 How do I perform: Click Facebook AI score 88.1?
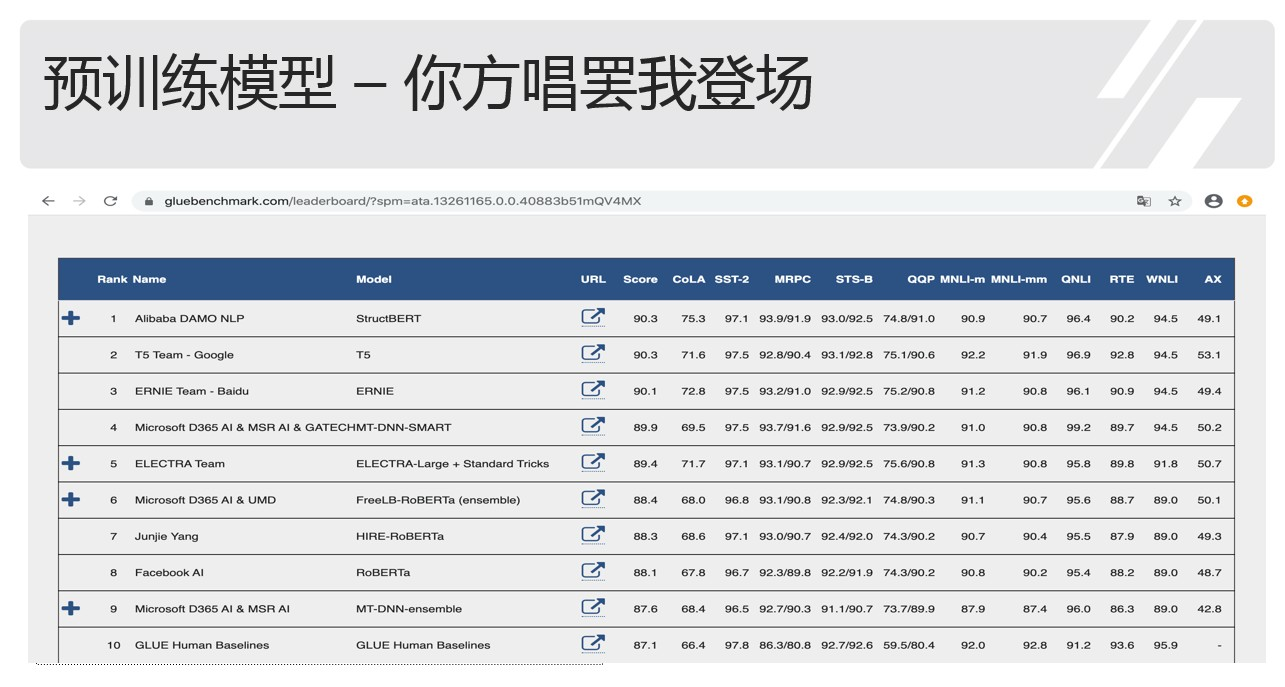[x=646, y=573]
